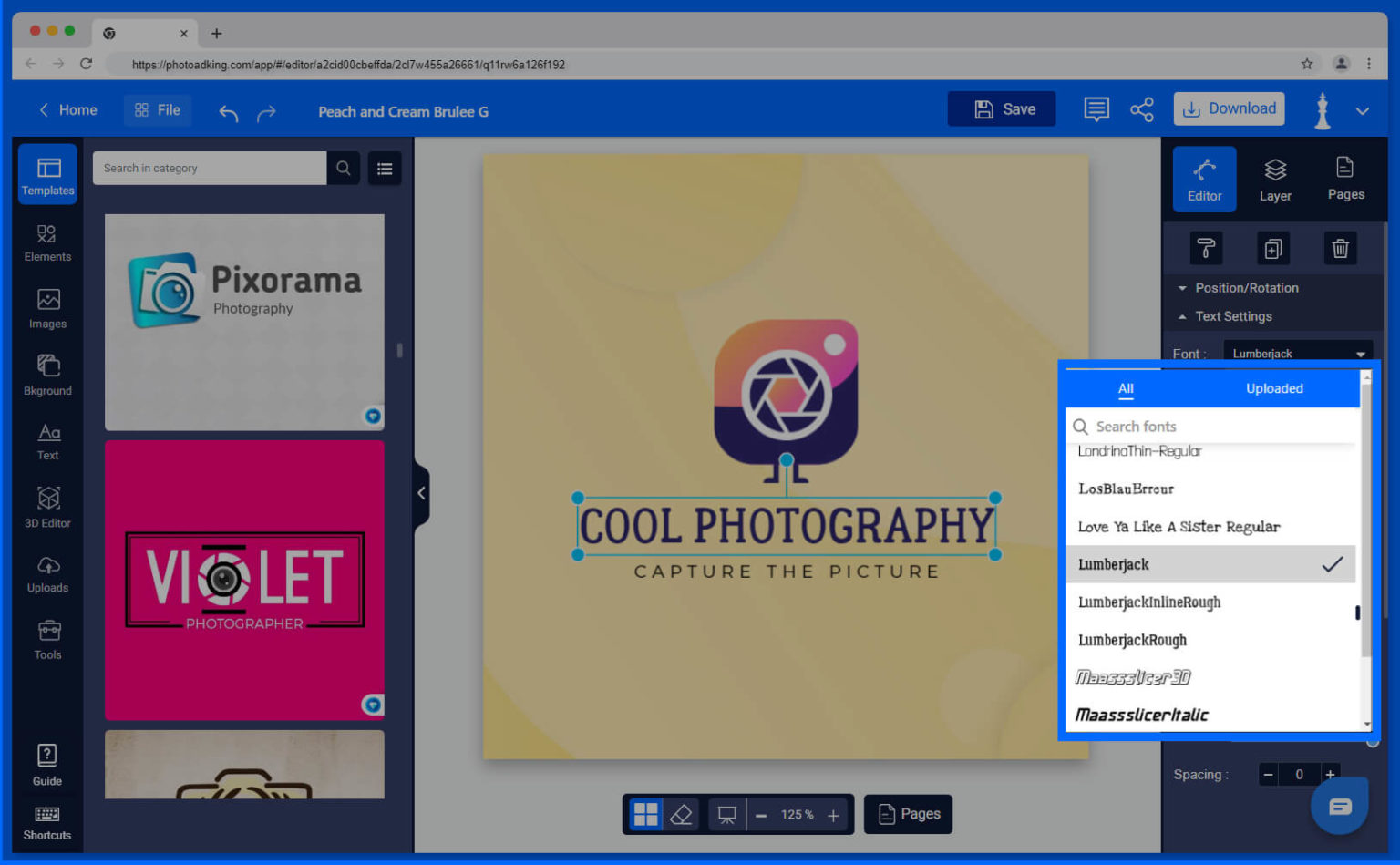Open the Text panel in the sidebar
Viewport: 1400px width, 865px height.
point(47,441)
